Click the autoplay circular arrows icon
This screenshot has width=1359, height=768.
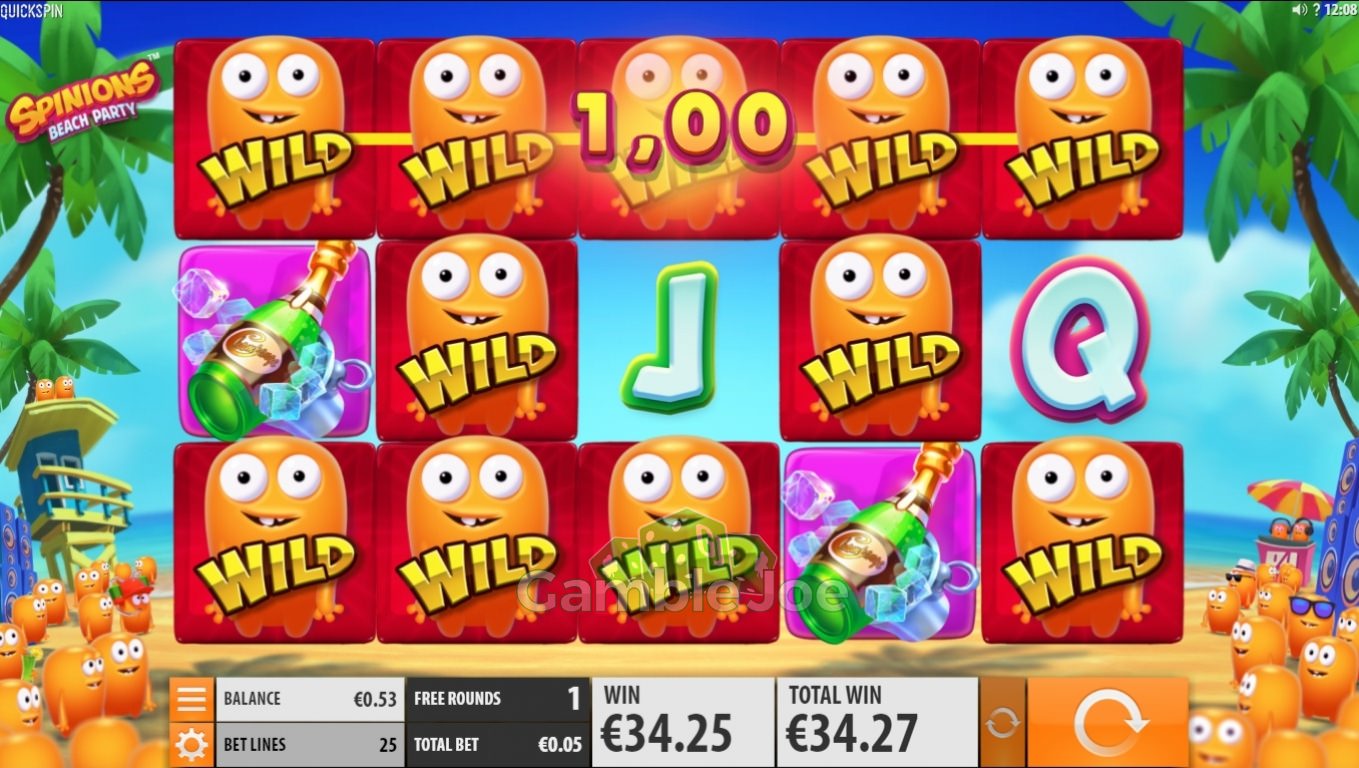[x=1002, y=722]
